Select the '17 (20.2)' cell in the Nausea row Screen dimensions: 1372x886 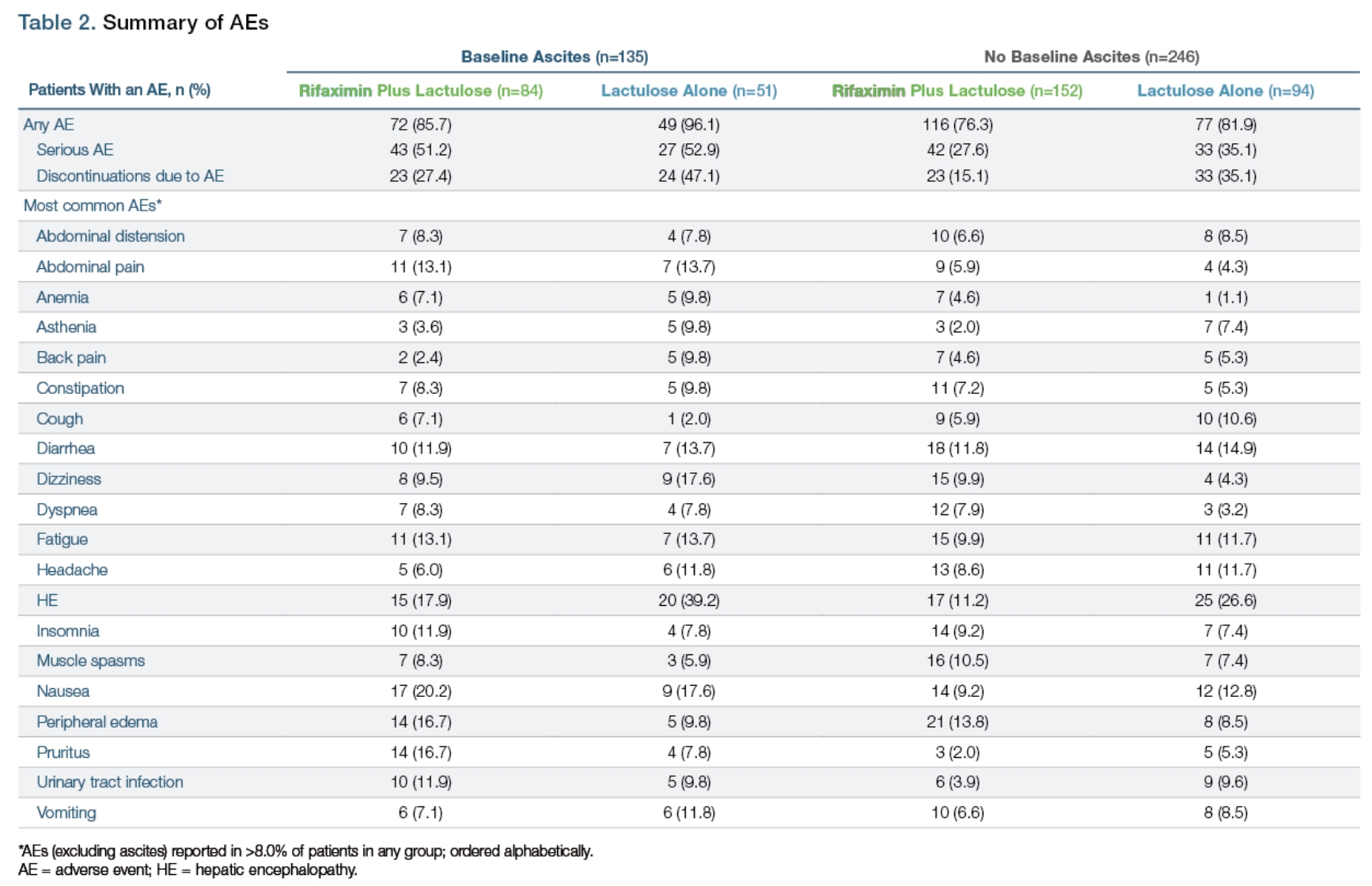click(420, 691)
